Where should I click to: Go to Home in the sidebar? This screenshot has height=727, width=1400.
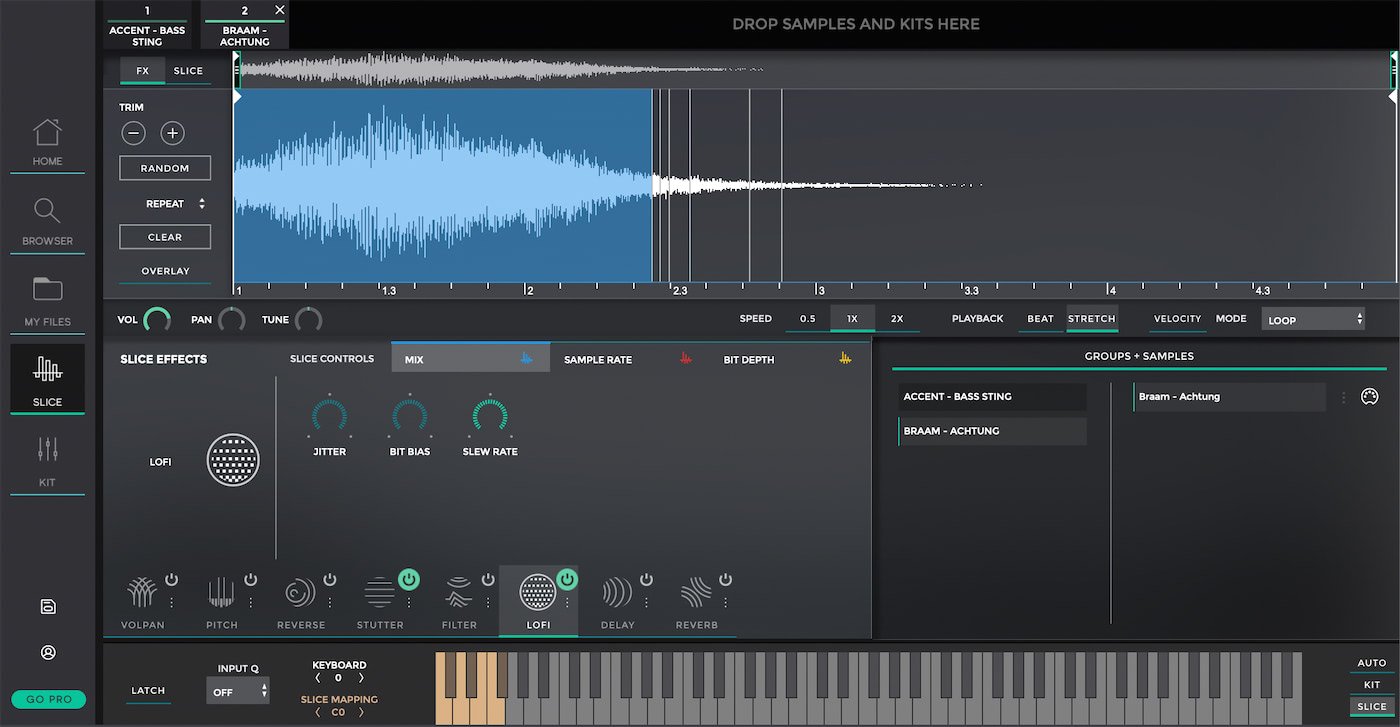(47, 133)
